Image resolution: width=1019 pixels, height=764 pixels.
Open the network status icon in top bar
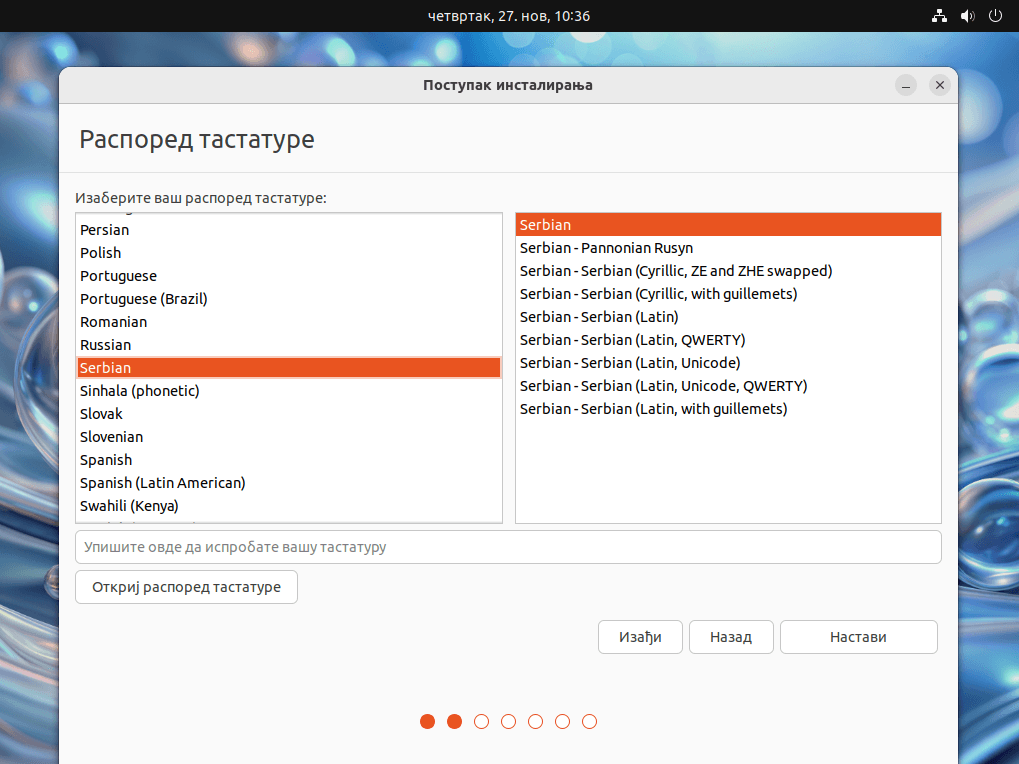[x=939, y=16]
